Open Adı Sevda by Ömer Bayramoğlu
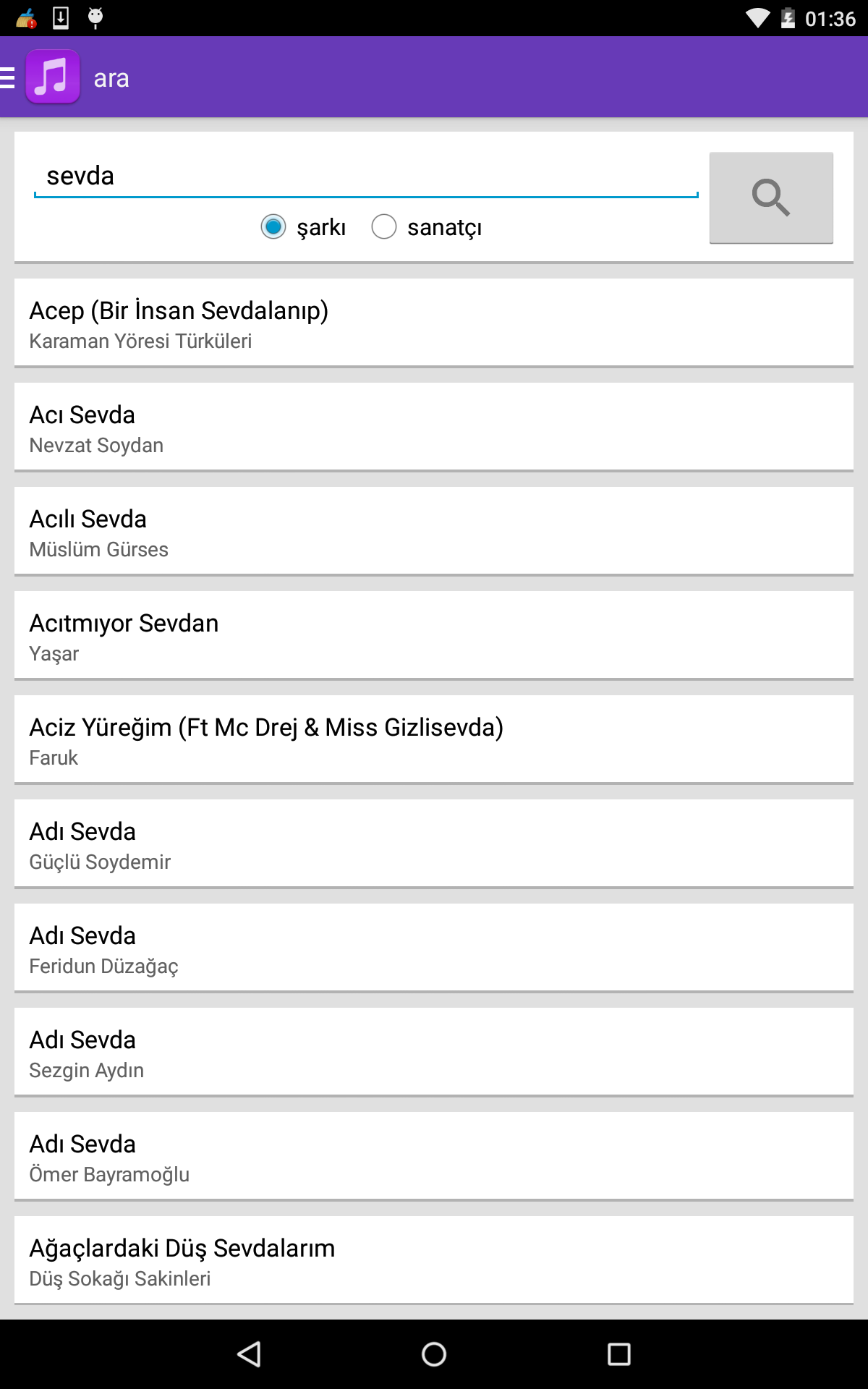 pos(434,1156)
